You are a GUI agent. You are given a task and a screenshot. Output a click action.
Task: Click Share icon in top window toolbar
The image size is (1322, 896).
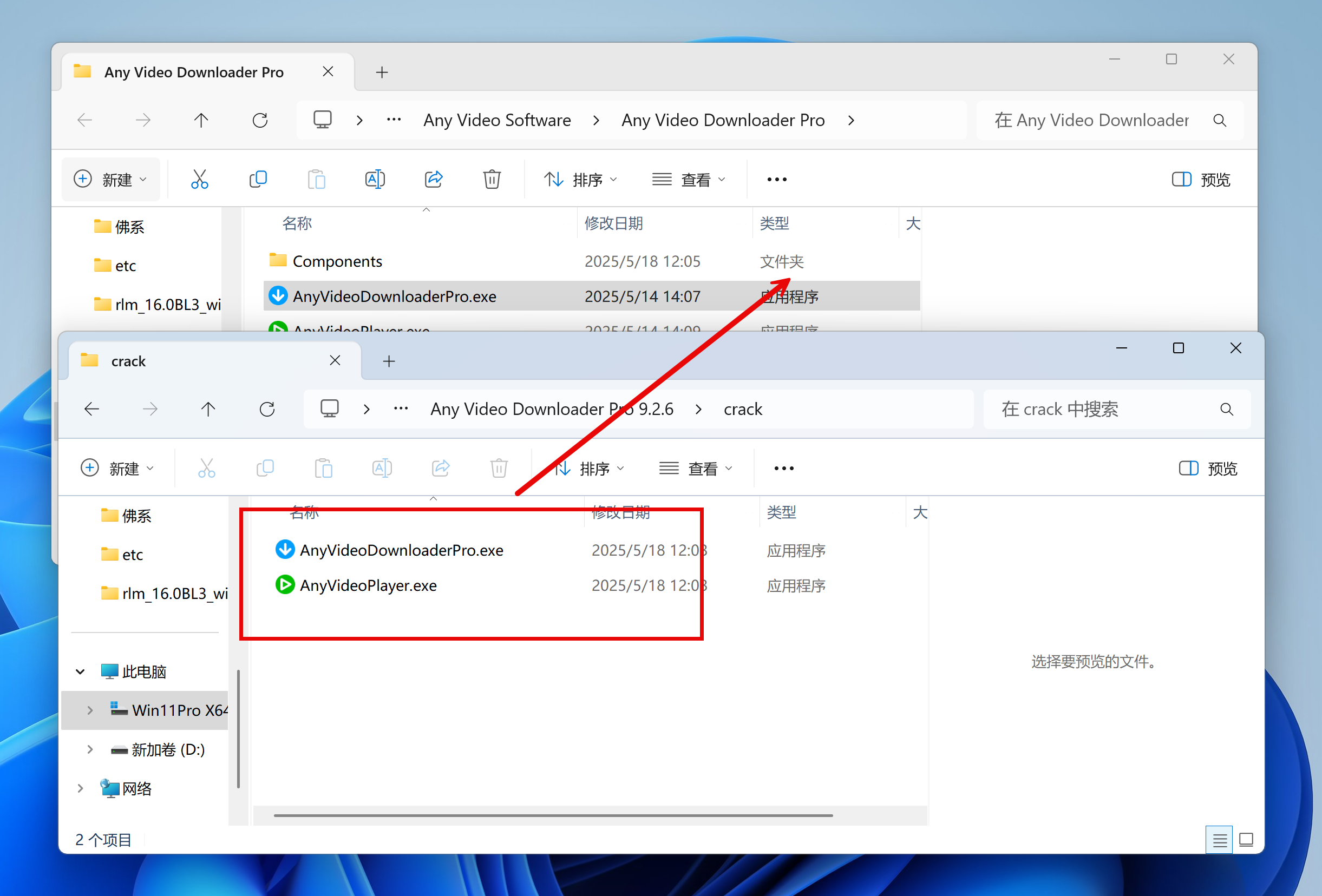tap(434, 180)
